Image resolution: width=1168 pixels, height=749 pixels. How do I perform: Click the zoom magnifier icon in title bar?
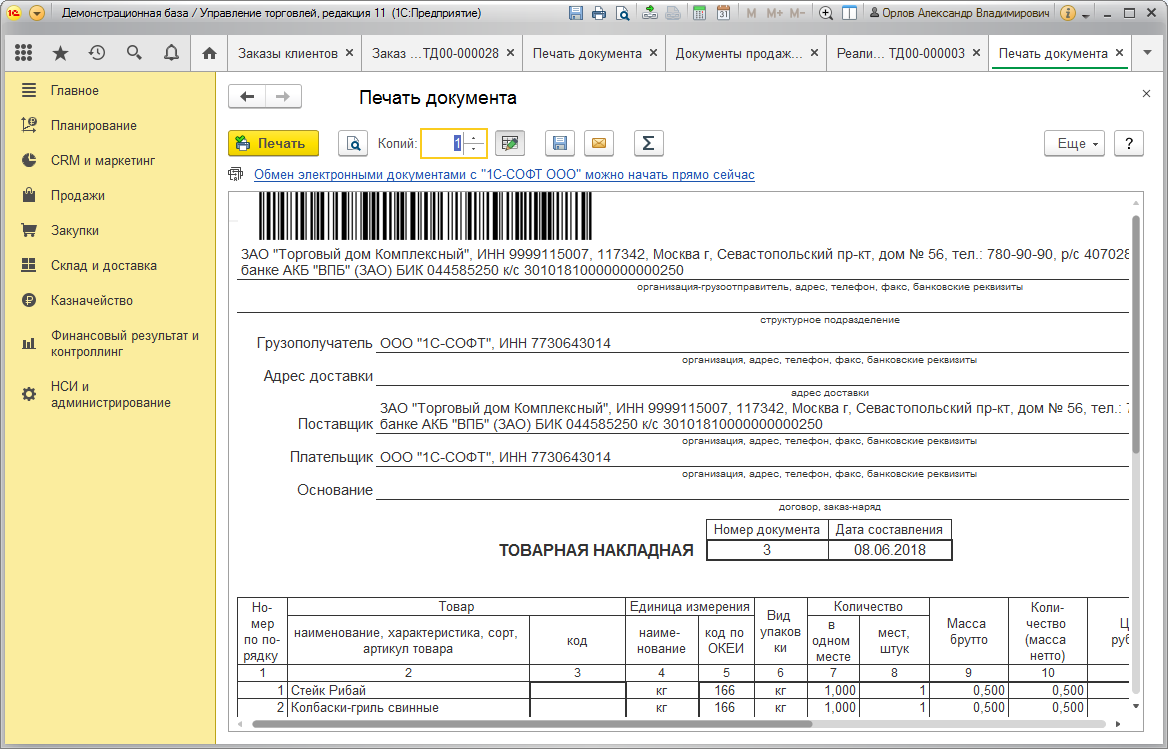[825, 13]
